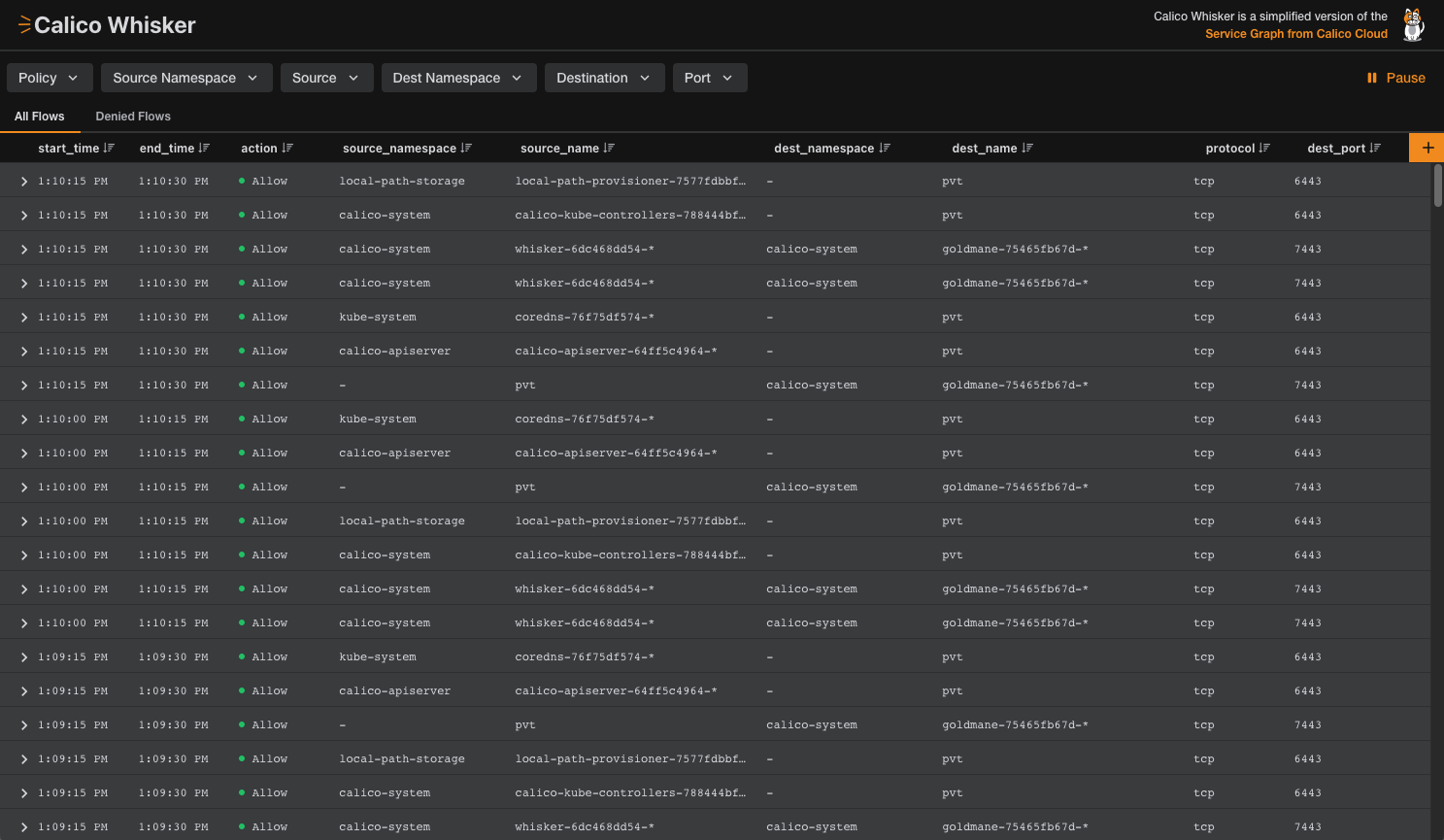Switch to the Denied Flows tab
This screenshot has width=1444, height=840.
coord(133,117)
